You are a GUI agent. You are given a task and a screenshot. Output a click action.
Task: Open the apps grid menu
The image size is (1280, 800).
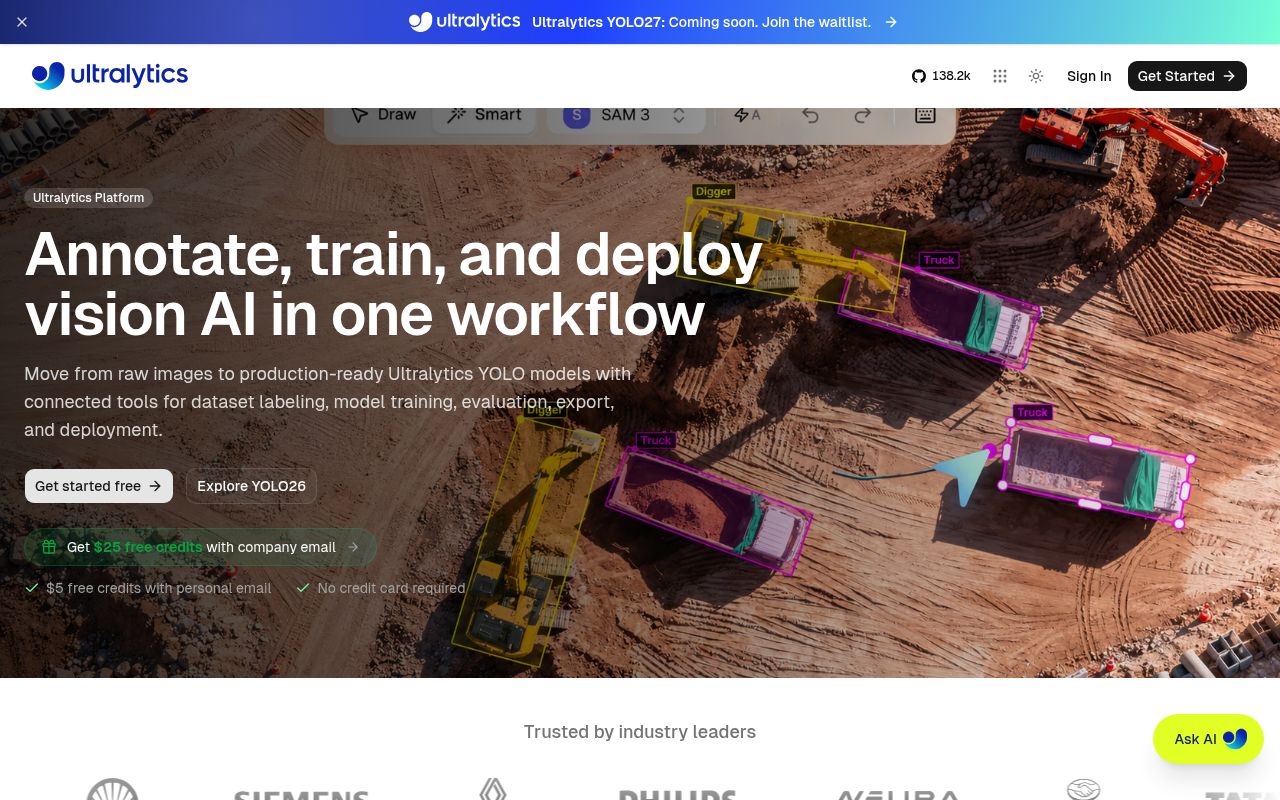tap(1000, 76)
